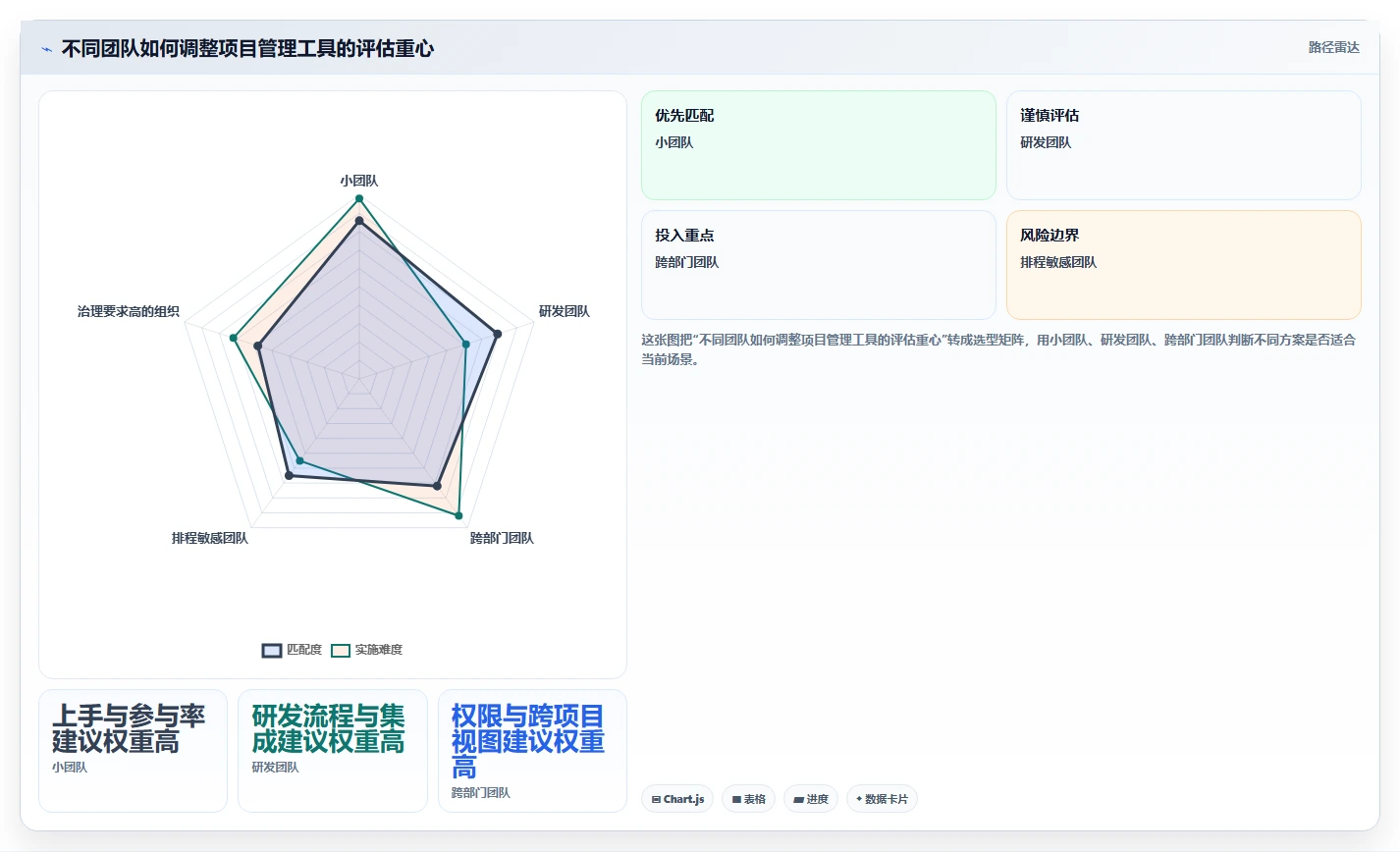
Task: Click 跨部门团队 text in the 投入重点 card
Action: [x=687, y=262]
